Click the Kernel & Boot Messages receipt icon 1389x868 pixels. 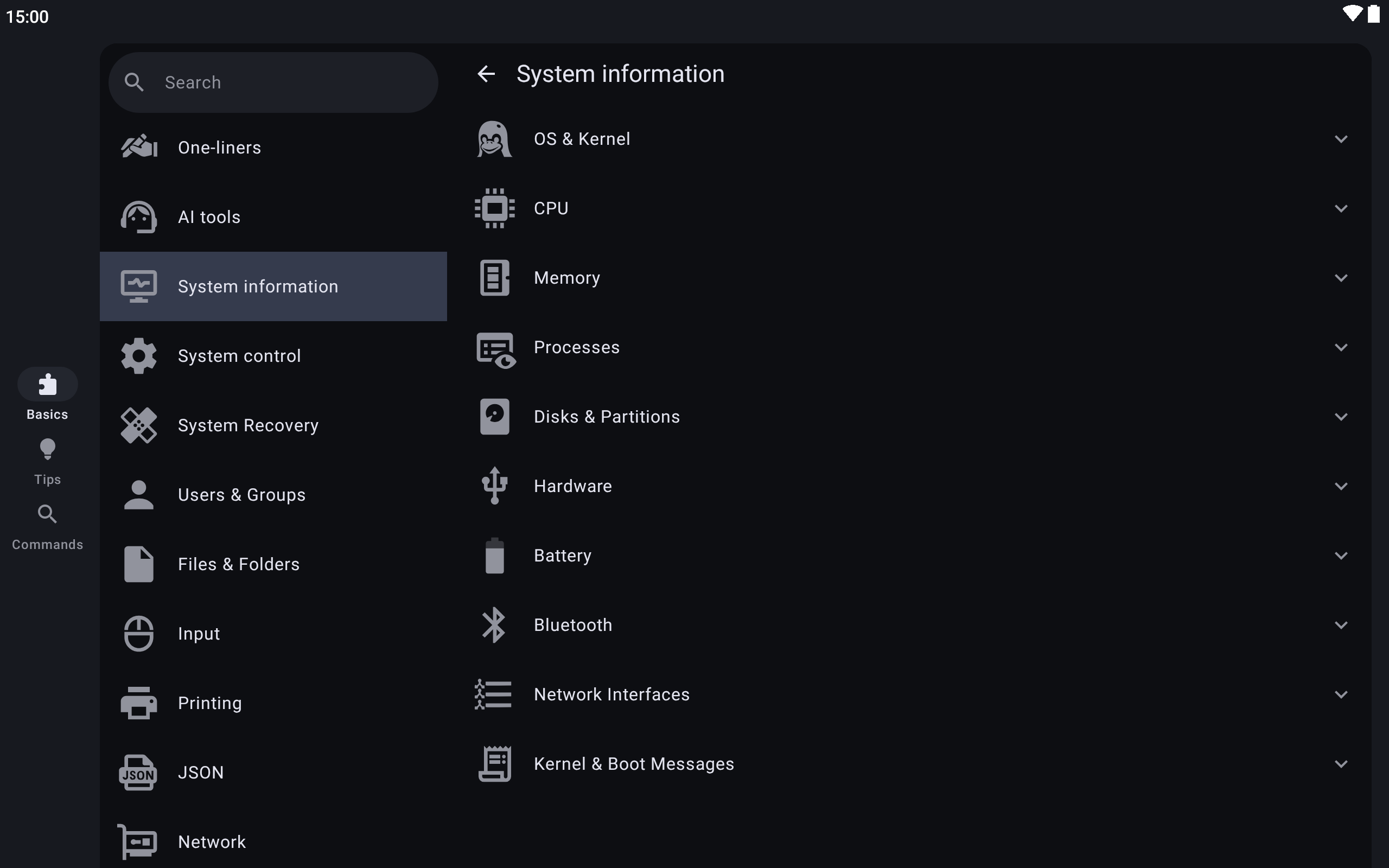495,763
